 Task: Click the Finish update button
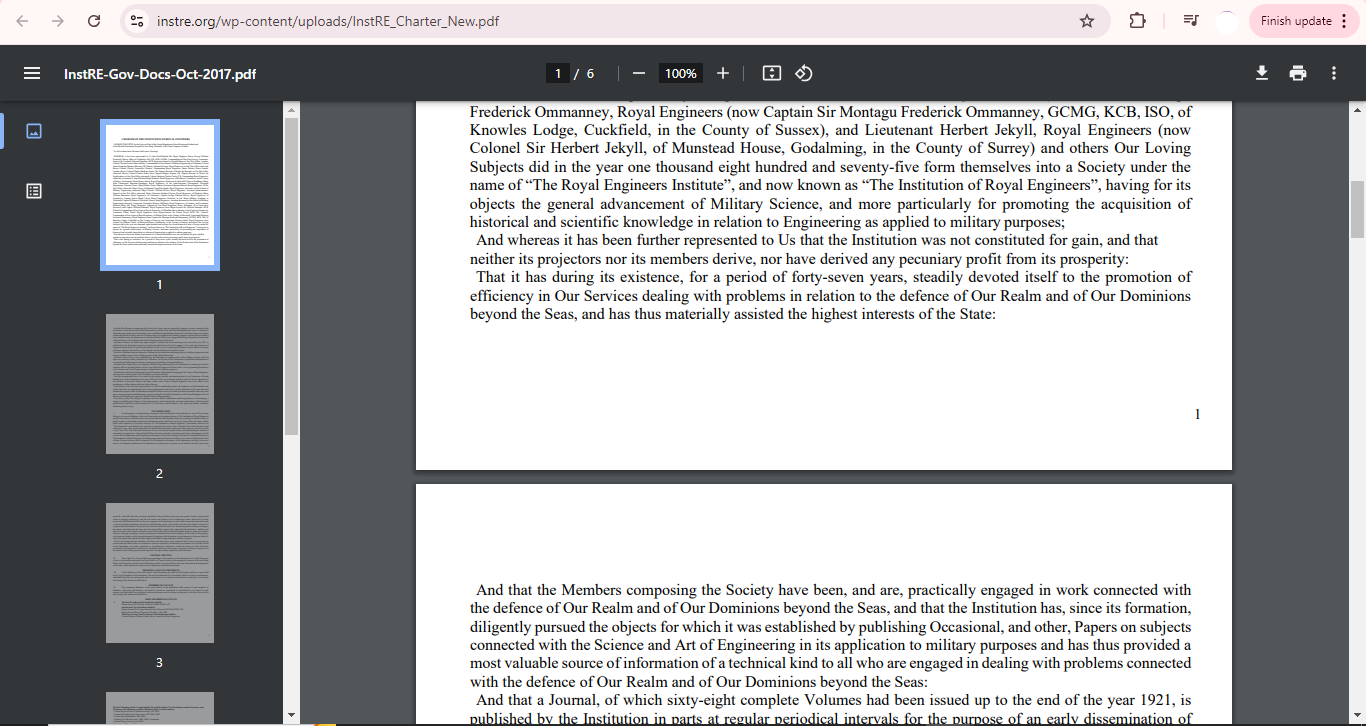click(x=1304, y=21)
